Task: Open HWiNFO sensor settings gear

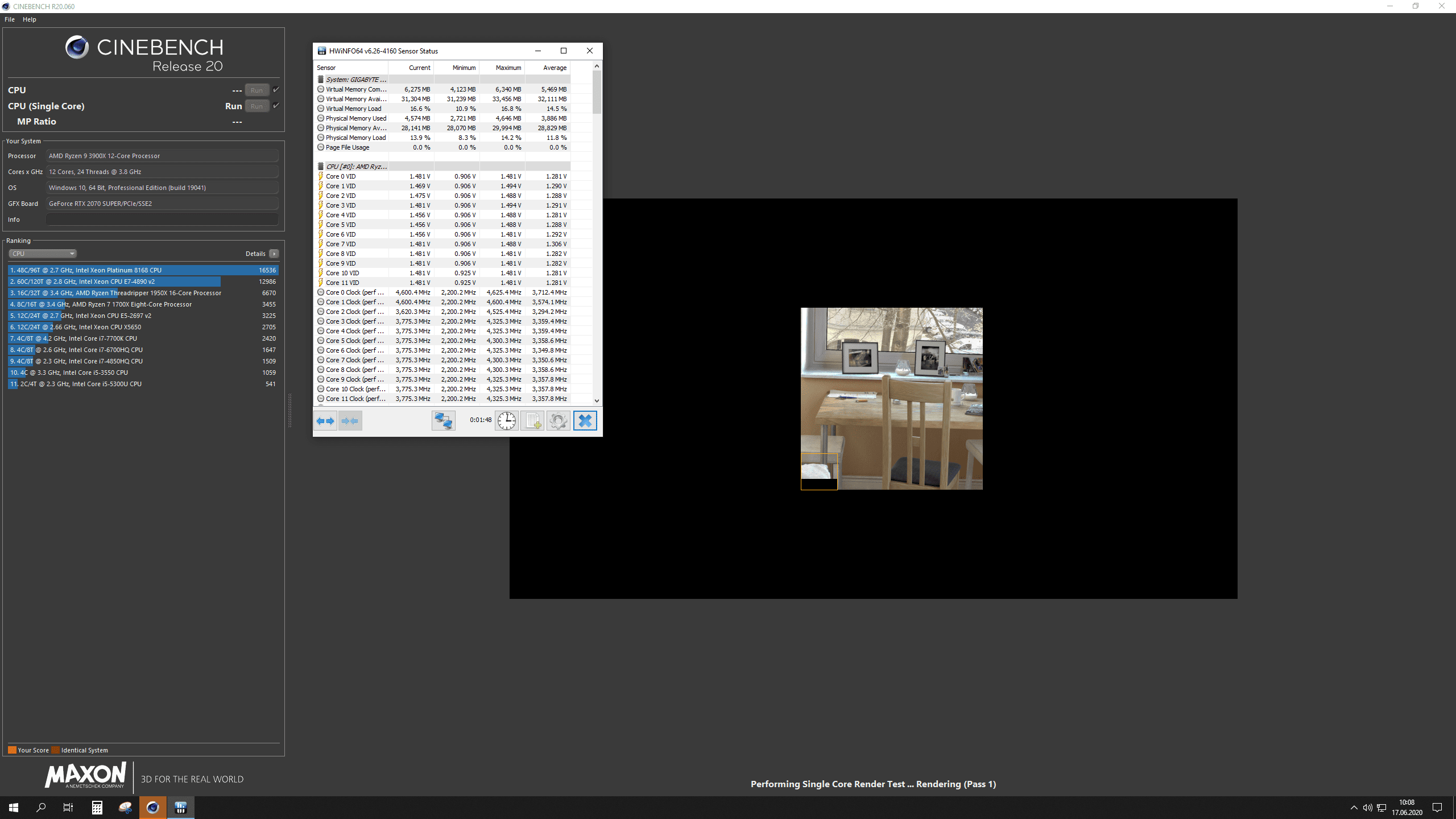Action: [559, 421]
